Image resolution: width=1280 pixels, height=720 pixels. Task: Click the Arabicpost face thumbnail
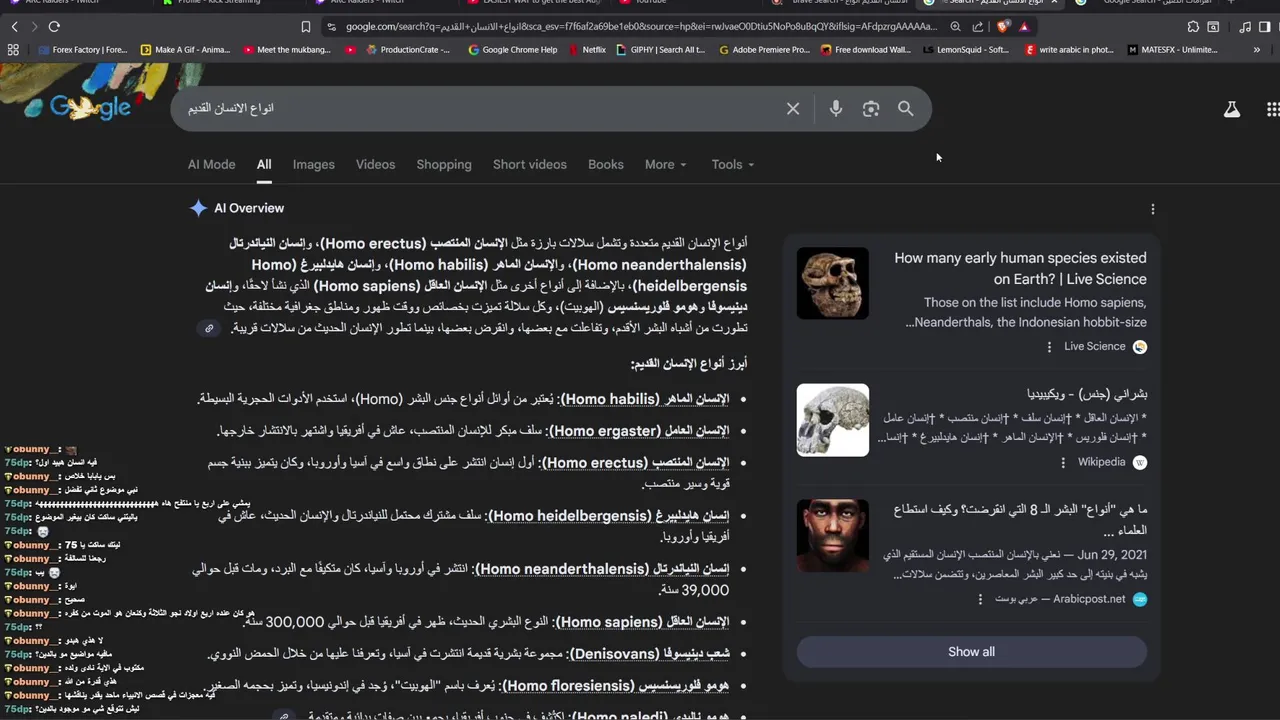[x=833, y=536]
